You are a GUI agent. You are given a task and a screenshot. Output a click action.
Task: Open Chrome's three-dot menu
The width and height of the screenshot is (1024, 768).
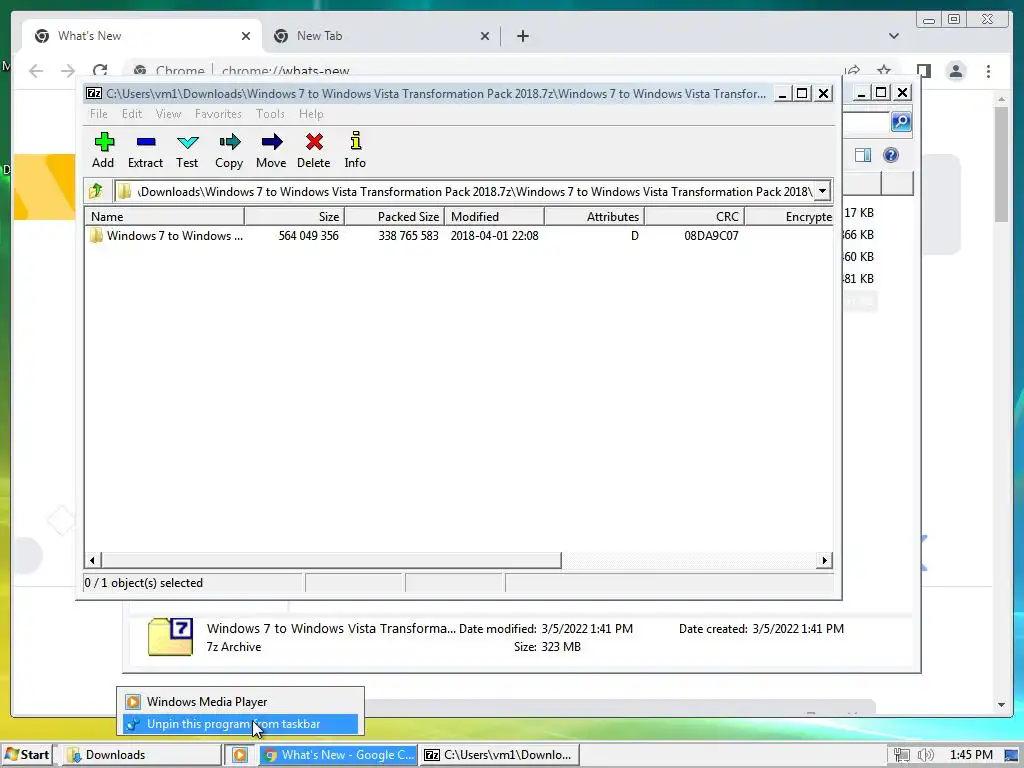click(988, 71)
